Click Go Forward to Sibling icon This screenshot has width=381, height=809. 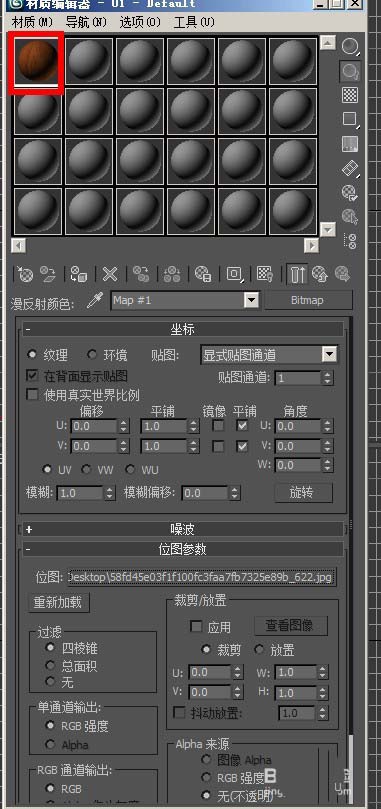pos(342,273)
